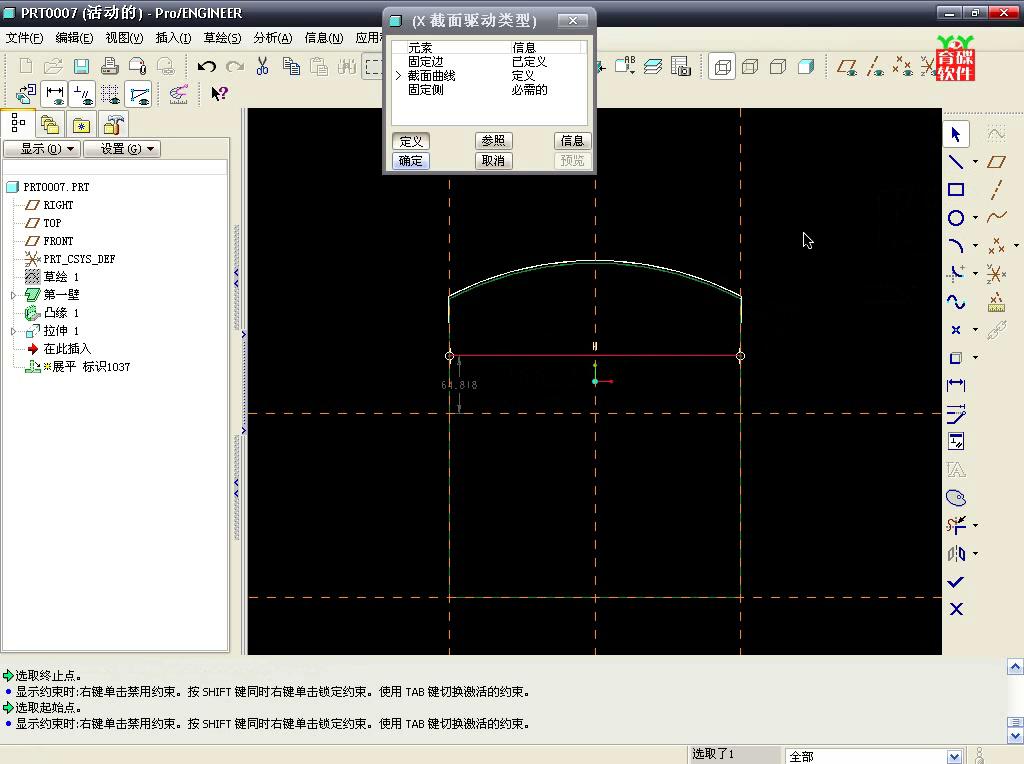Open the 视图(V) menu
Image resolution: width=1024 pixels, height=764 pixels.
[x=124, y=38]
